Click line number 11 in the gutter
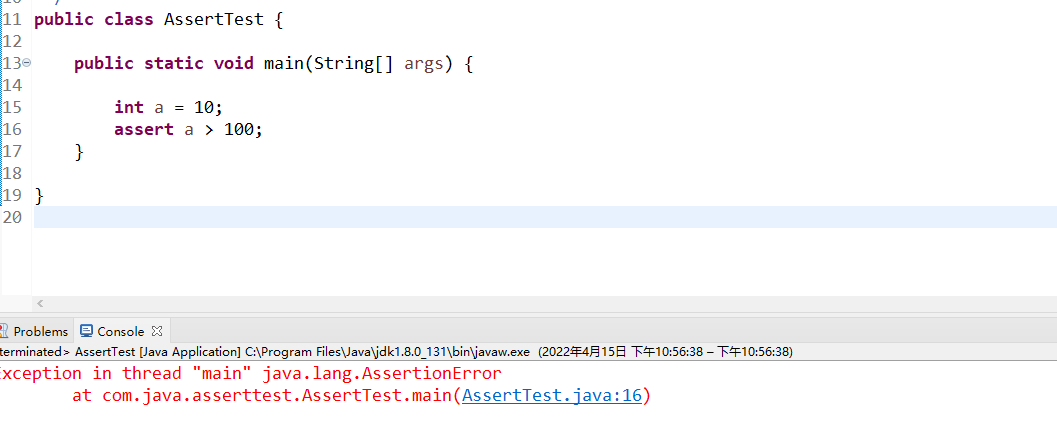Viewport: 1057px width, 434px height. (x=12, y=20)
